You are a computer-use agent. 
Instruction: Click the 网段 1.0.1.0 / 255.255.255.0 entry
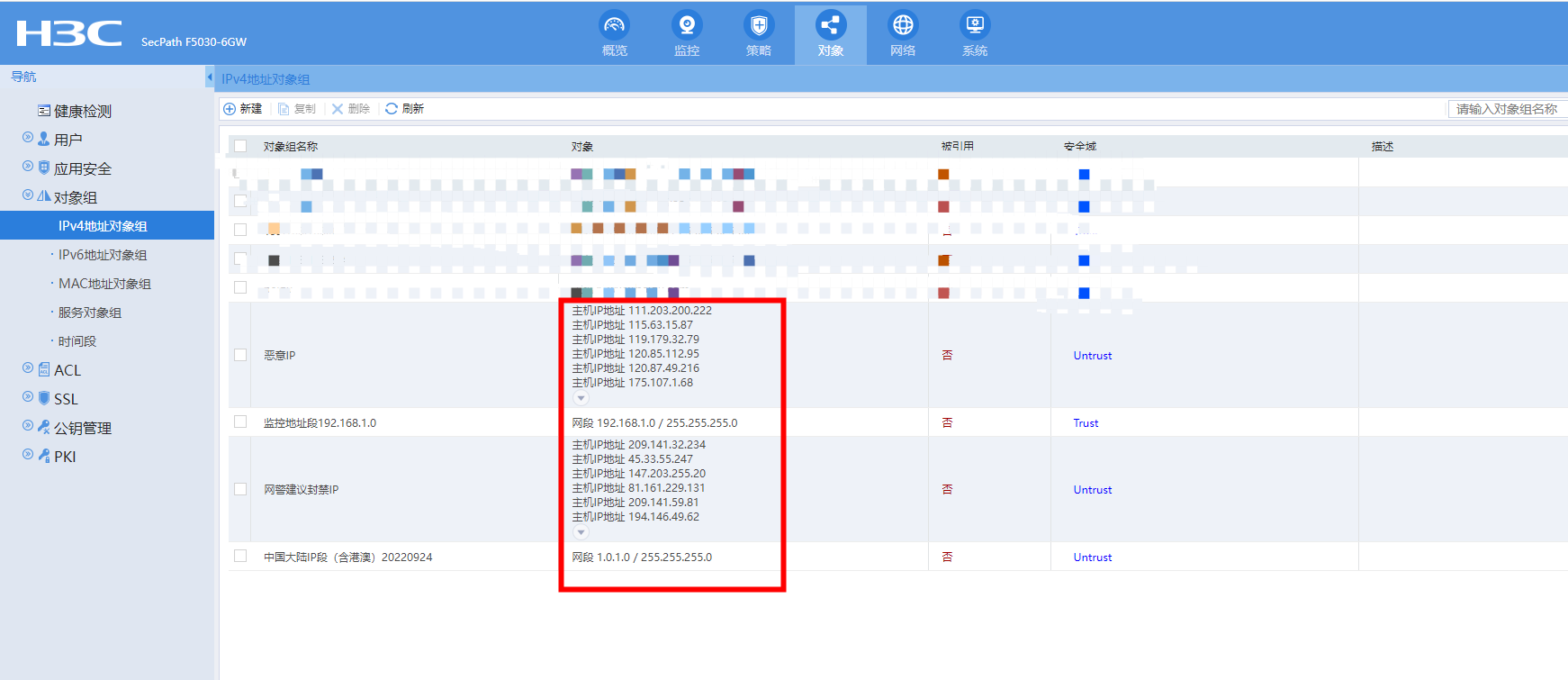642,558
